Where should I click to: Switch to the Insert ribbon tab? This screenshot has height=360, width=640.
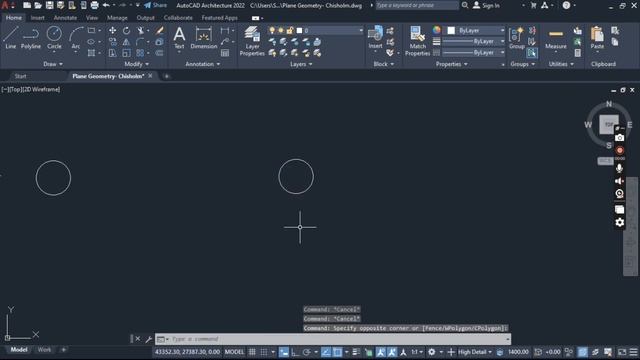click(x=38, y=18)
